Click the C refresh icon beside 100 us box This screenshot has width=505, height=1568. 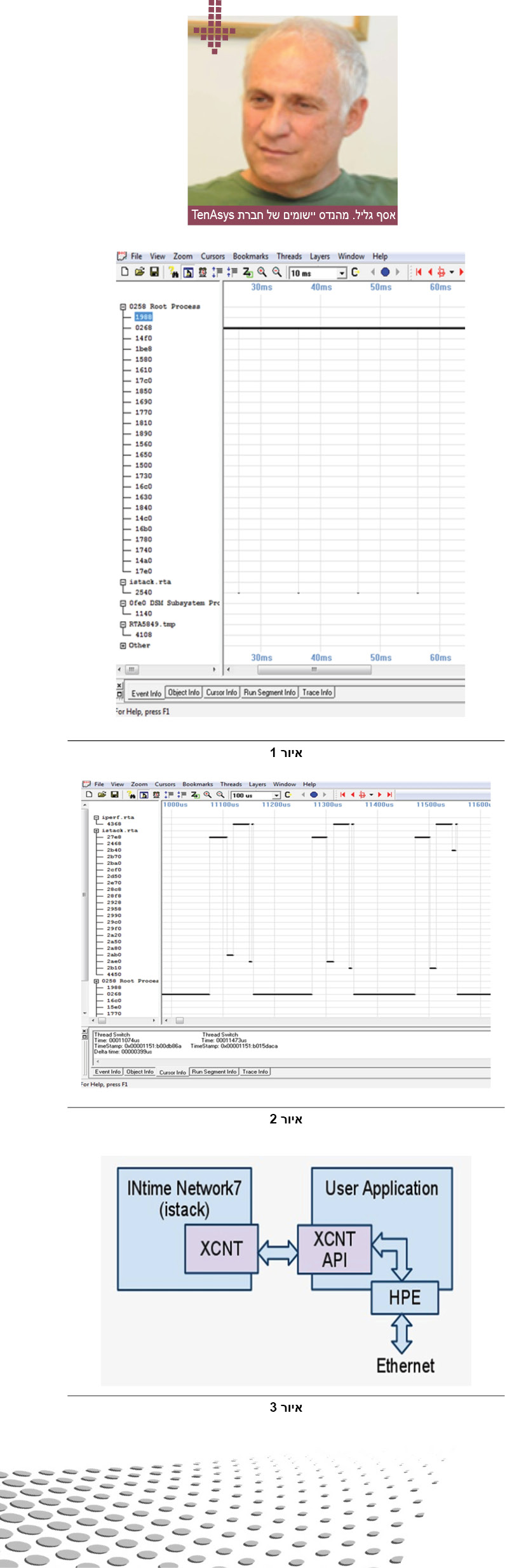pos(287,794)
